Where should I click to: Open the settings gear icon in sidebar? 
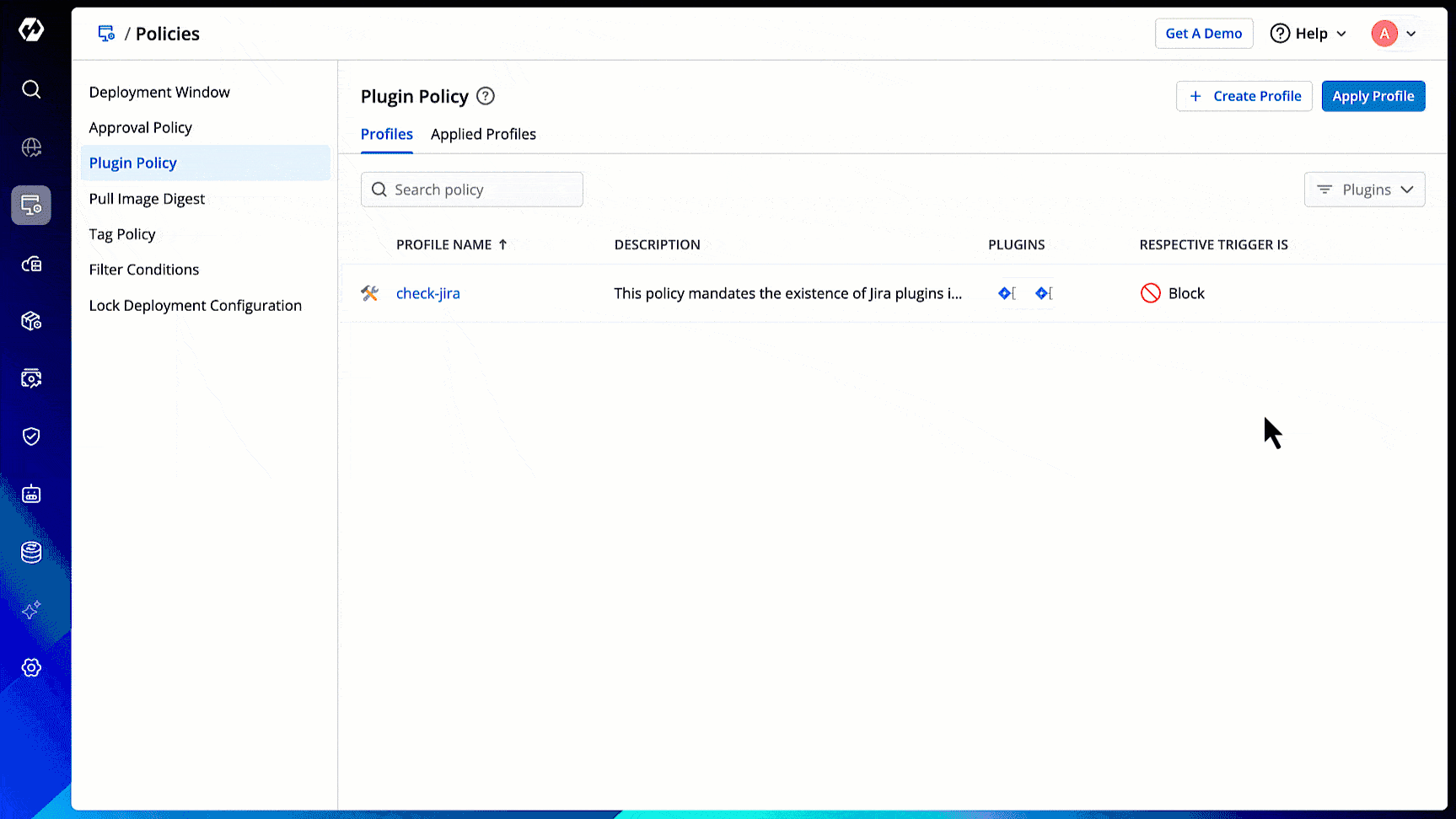(31, 667)
